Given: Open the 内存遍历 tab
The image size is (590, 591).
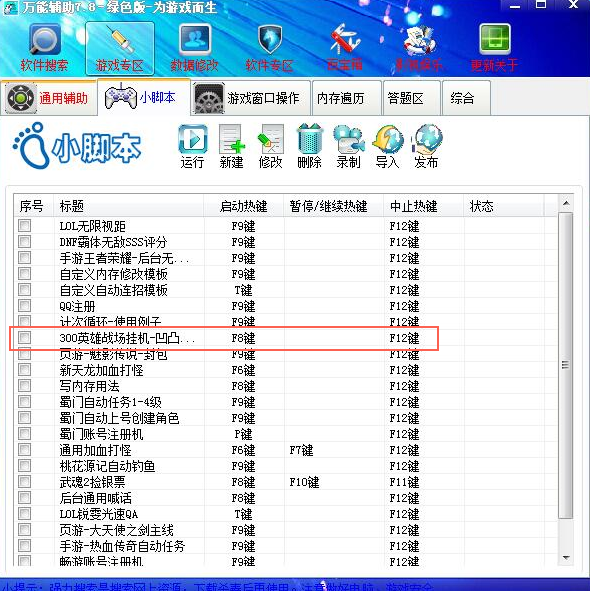Looking at the screenshot, I should (347, 98).
